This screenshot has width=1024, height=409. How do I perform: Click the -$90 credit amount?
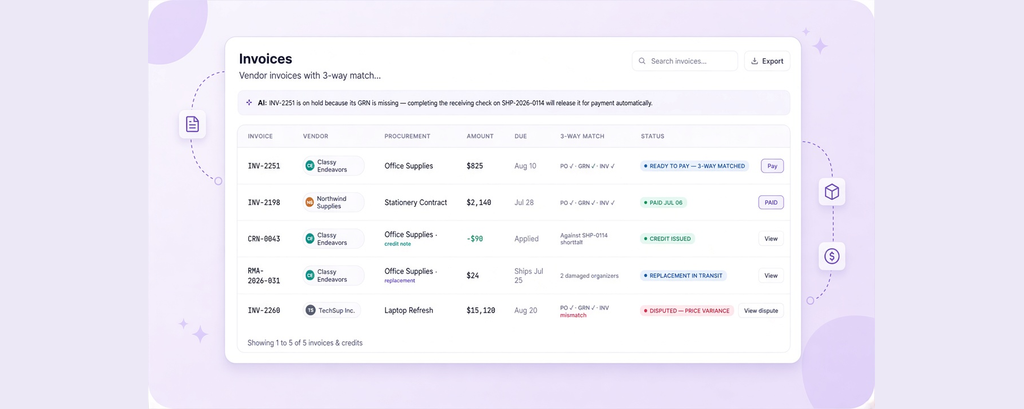(475, 238)
